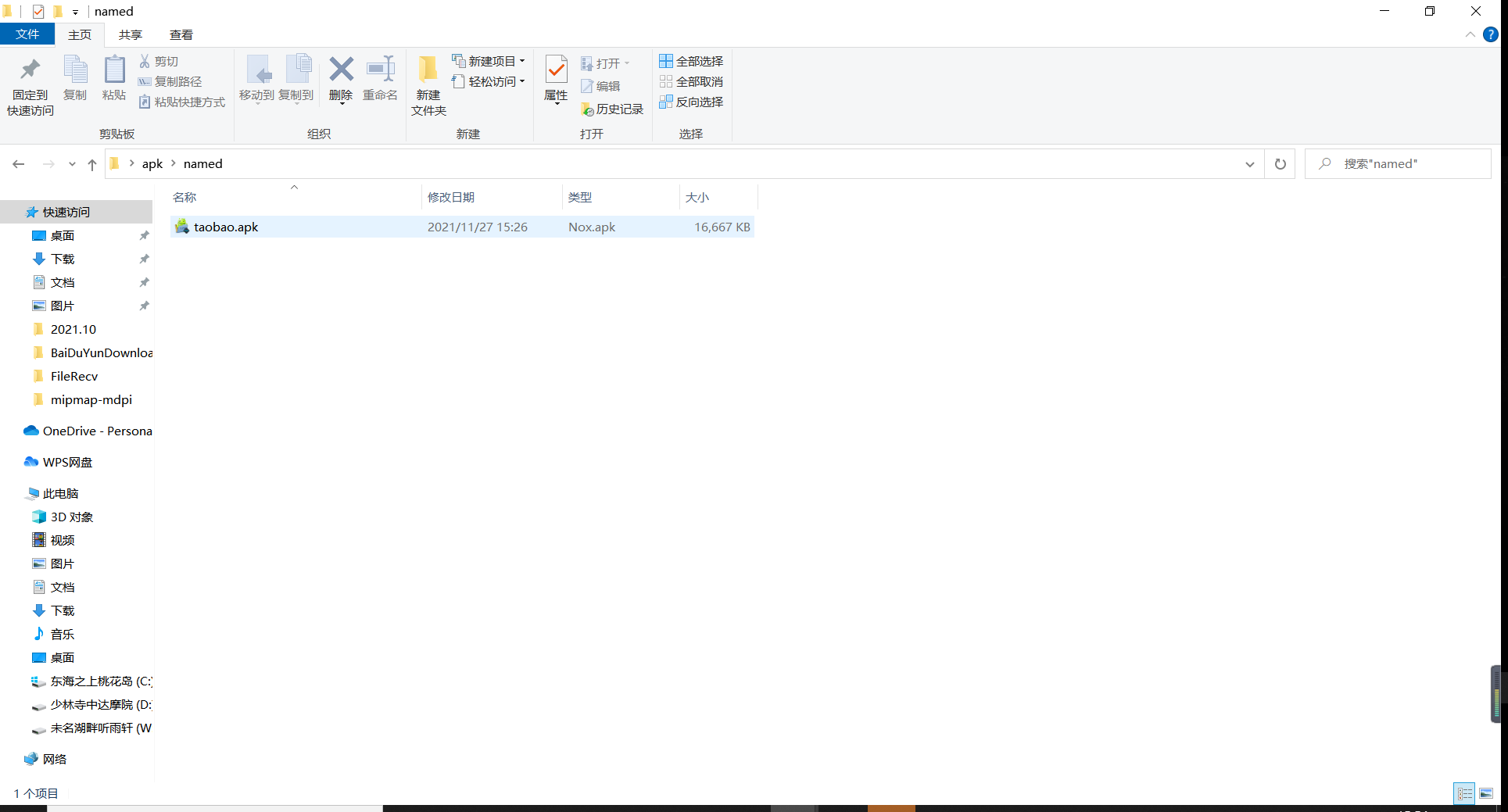Go Back with left arrow
Viewport: 1508px width, 812px height.
point(19,164)
